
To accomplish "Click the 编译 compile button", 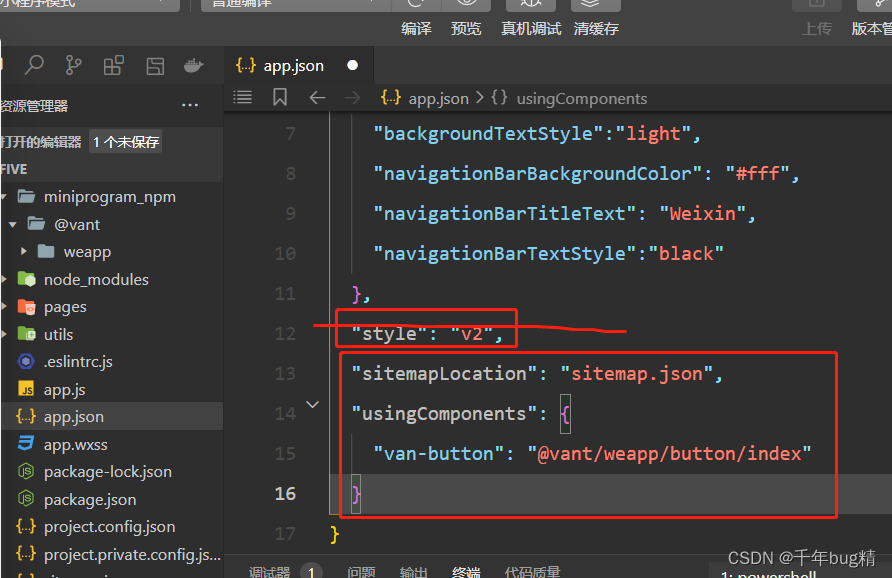I will point(416,28).
